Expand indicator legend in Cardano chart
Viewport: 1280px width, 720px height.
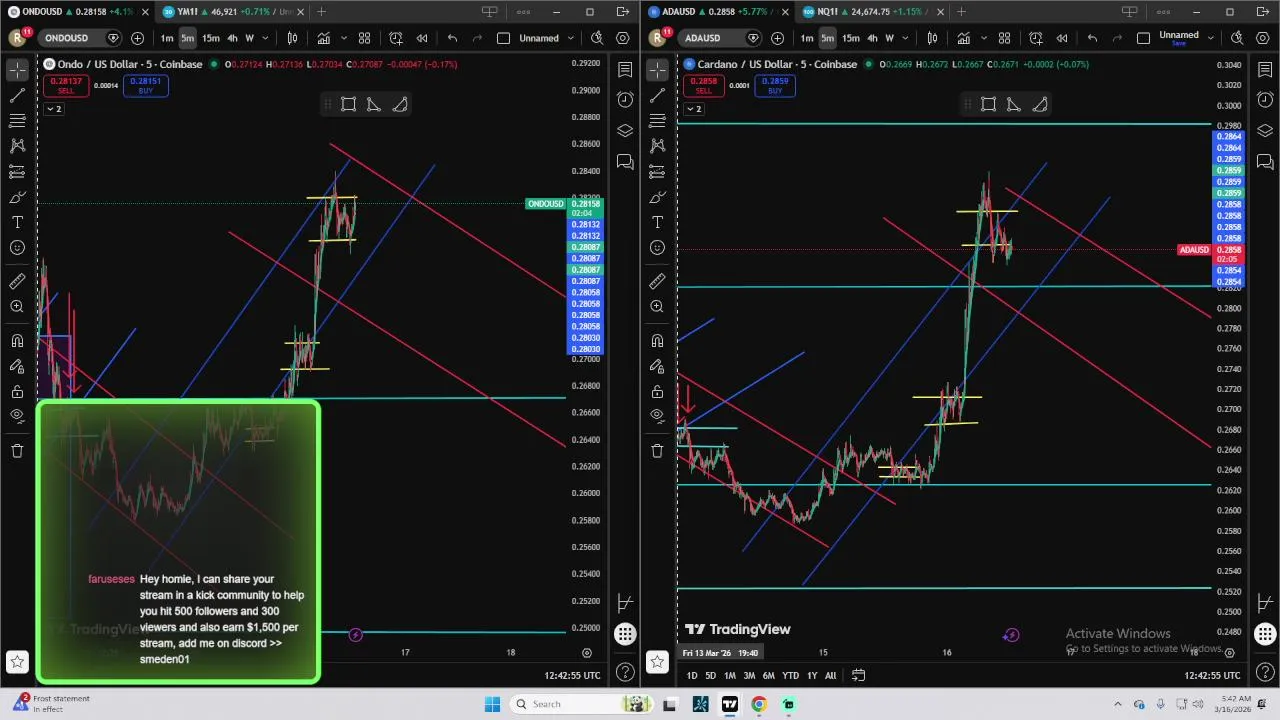tap(693, 109)
